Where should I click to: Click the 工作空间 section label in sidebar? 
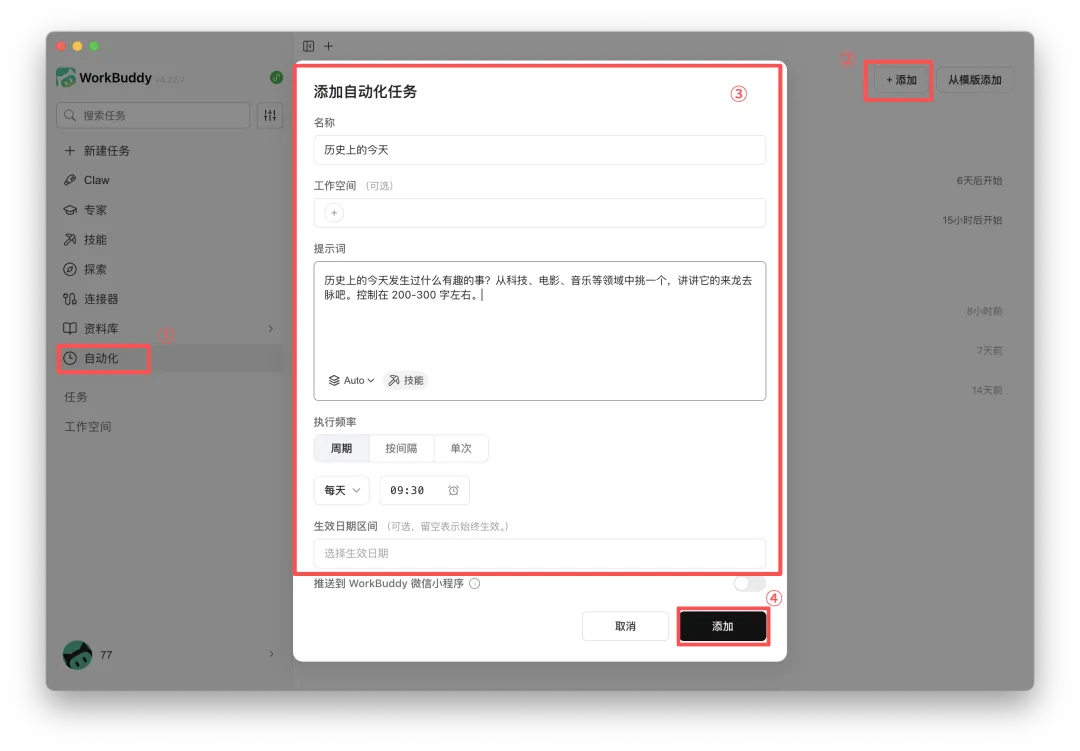click(x=87, y=426)
